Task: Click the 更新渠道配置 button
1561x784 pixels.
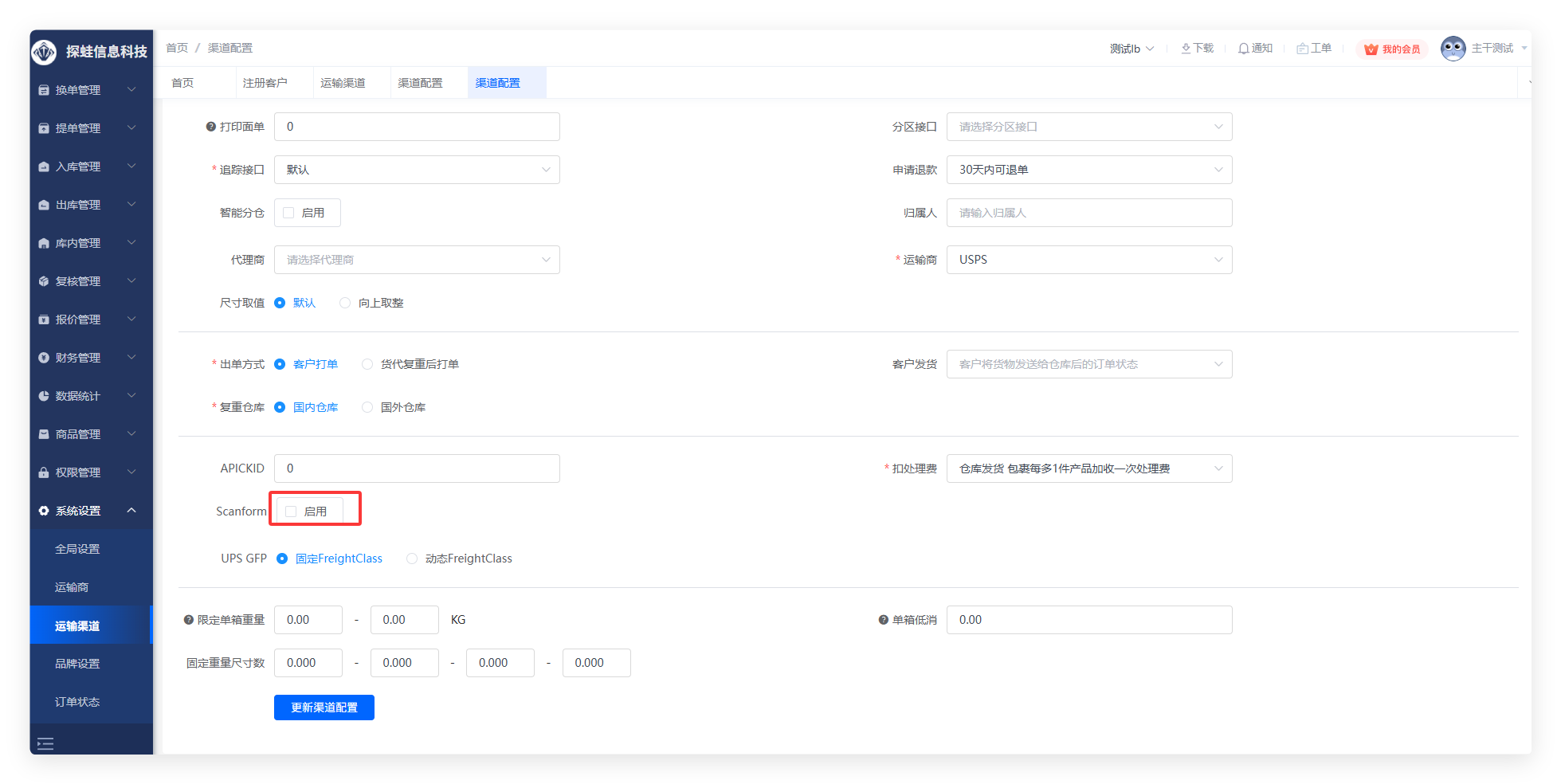Action: [324, 708]
